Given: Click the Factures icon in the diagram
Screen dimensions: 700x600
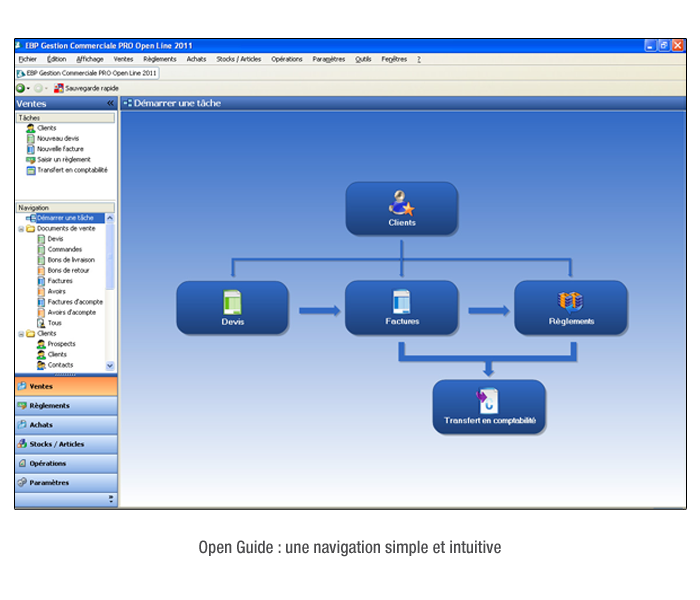Looking at the screenshot, I should coord(401,301).
